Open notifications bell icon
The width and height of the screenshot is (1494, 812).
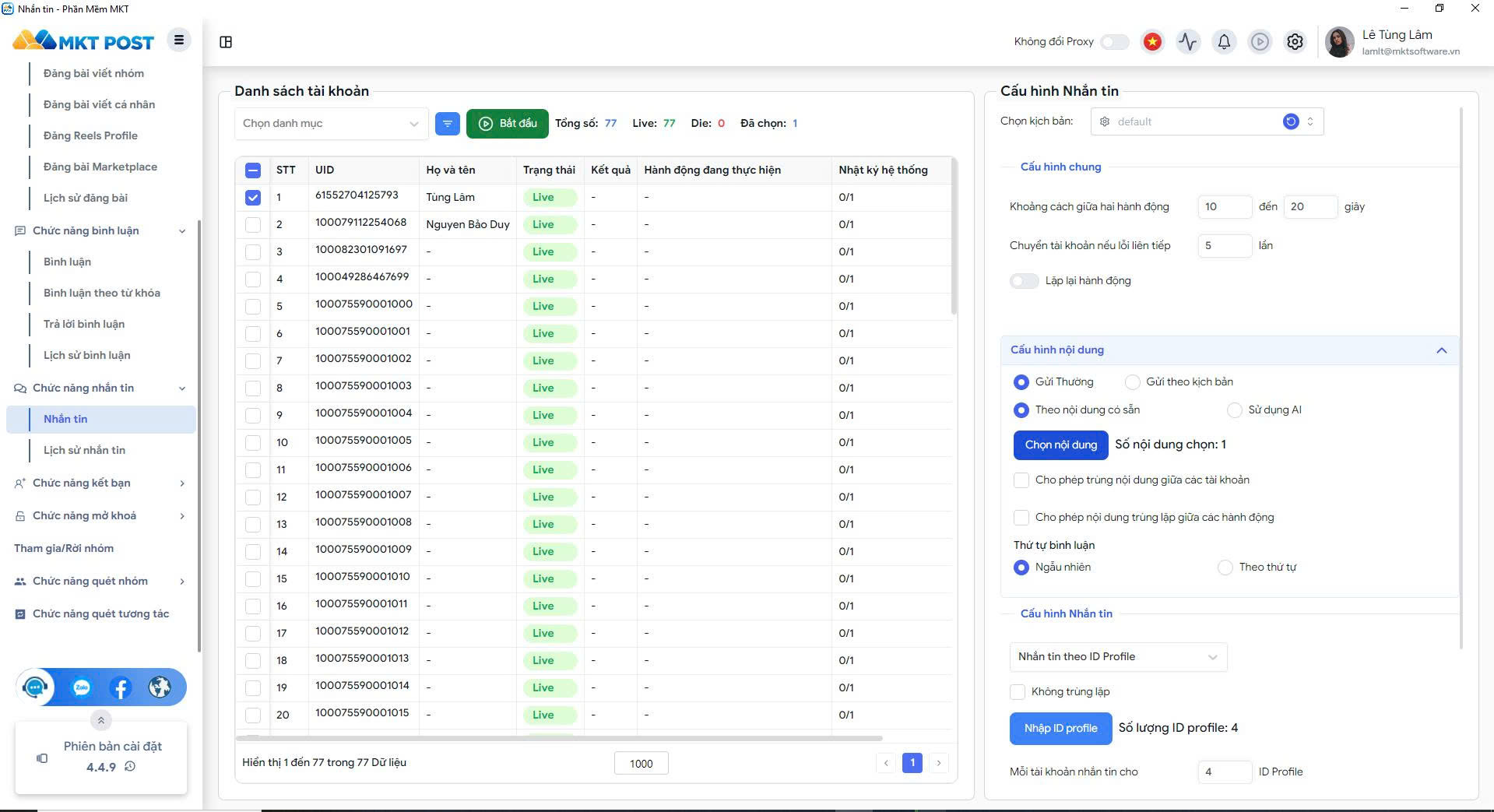pyautogui.click(x=1224, y=41)
